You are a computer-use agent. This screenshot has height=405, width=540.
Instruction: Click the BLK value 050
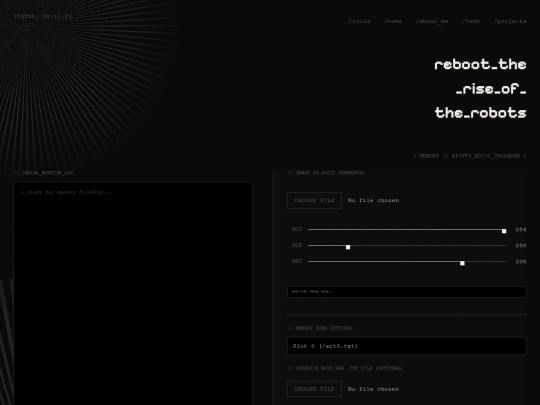pos(521,246)
